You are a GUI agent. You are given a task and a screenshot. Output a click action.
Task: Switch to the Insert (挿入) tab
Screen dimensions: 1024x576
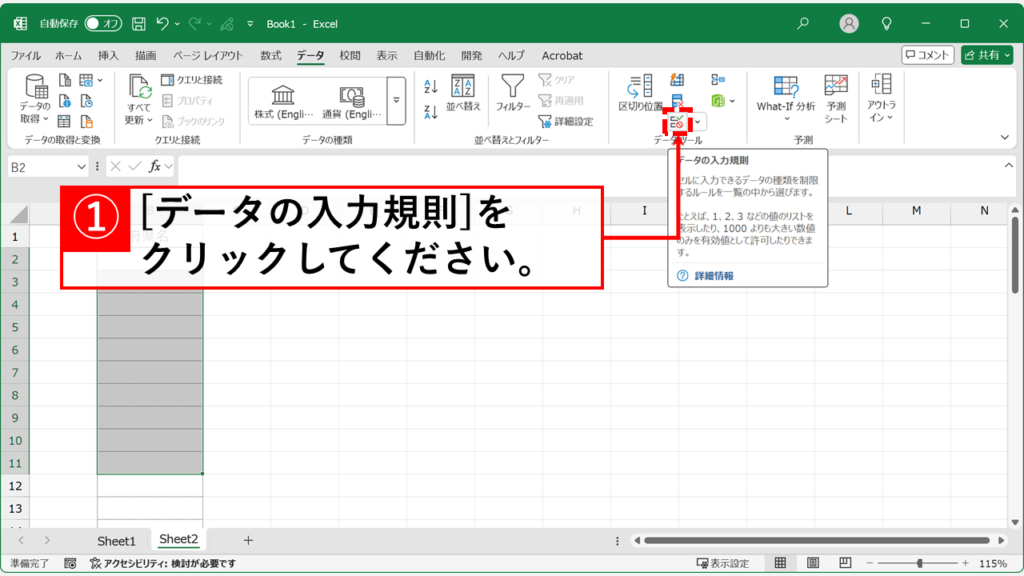click(108, 56)
